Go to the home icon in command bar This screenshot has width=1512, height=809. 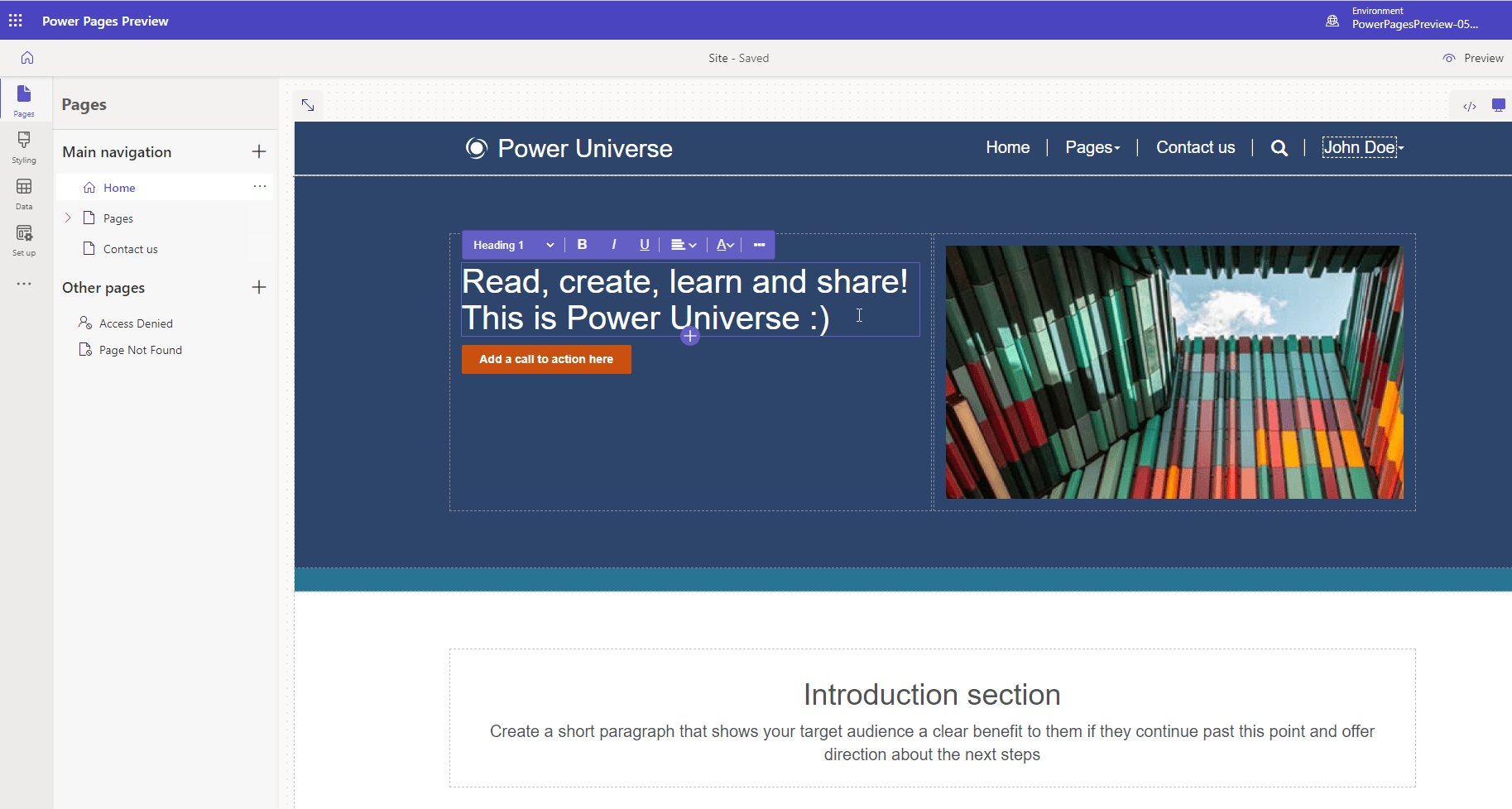tap(27, 58)
